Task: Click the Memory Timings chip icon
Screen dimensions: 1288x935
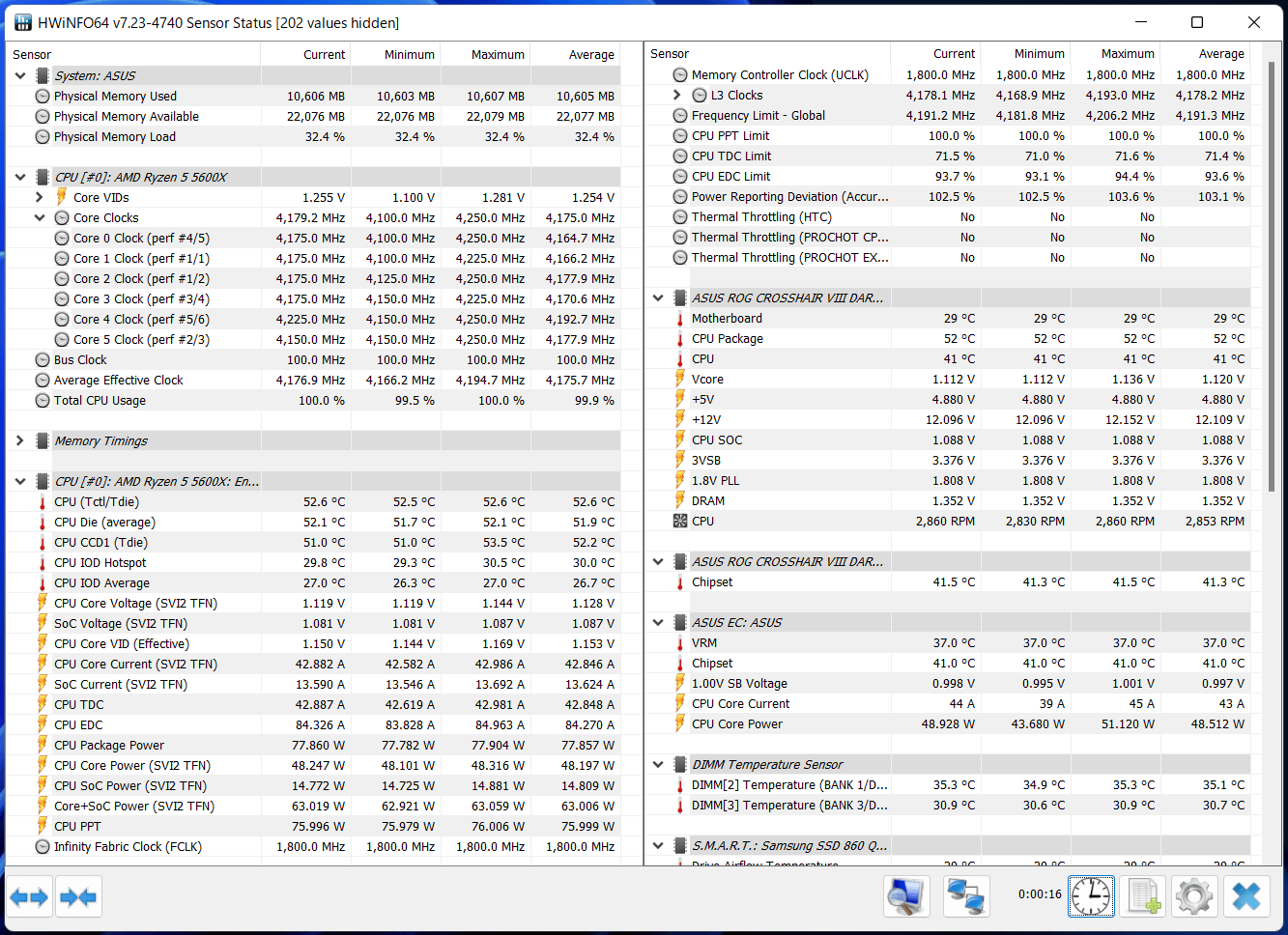Action: [43, 440]
